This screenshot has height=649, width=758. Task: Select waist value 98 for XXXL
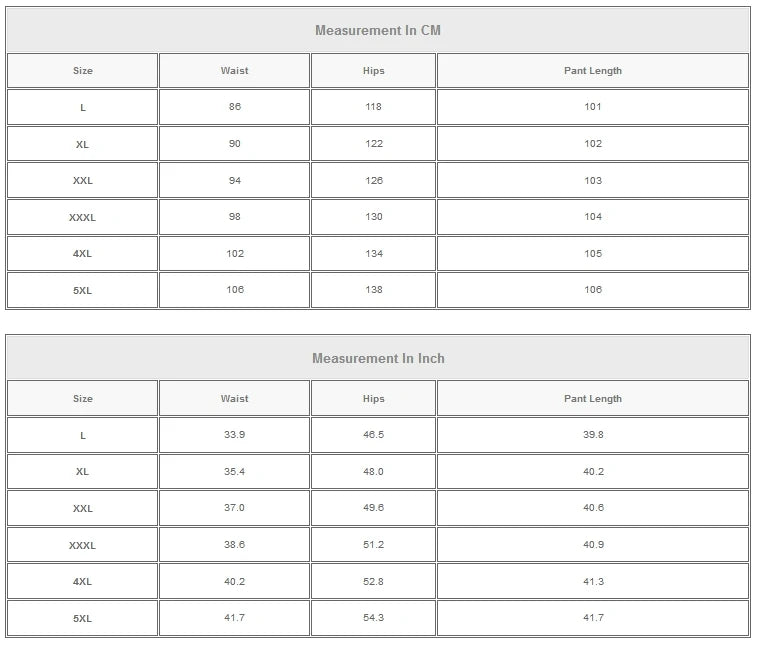tap(235, 217)
